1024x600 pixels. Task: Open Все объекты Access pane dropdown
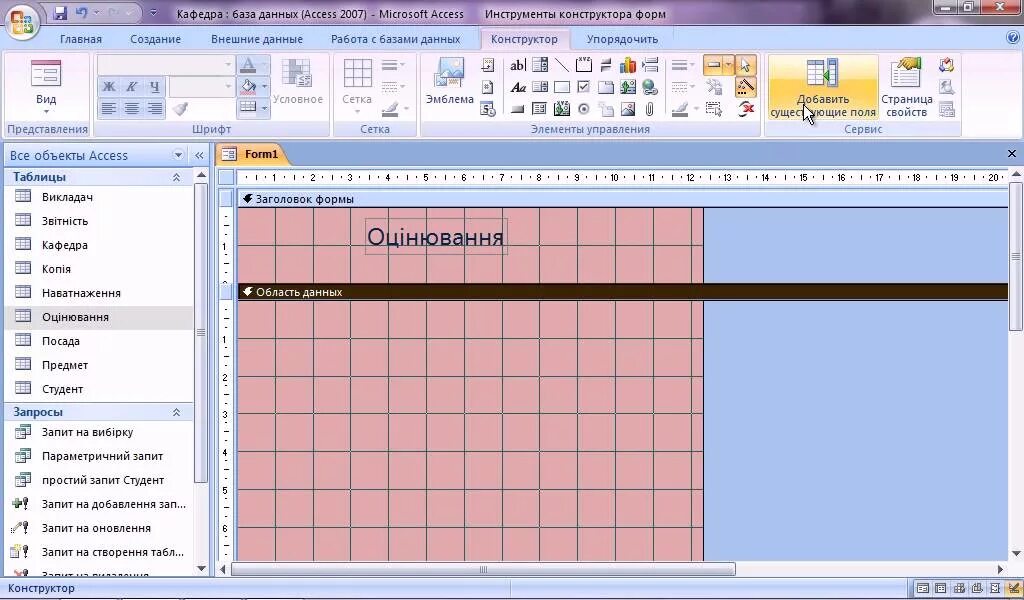[x=178, y=155]
